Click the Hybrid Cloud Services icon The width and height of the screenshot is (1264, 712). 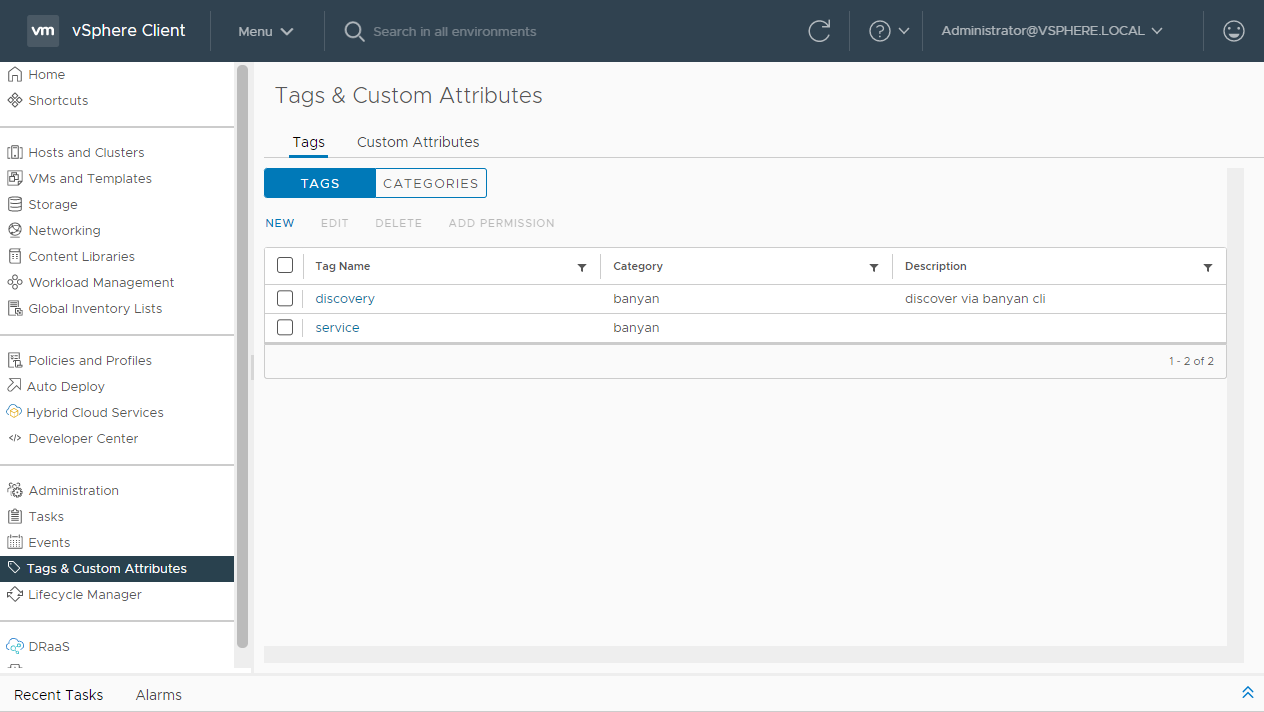coord(14,412)
